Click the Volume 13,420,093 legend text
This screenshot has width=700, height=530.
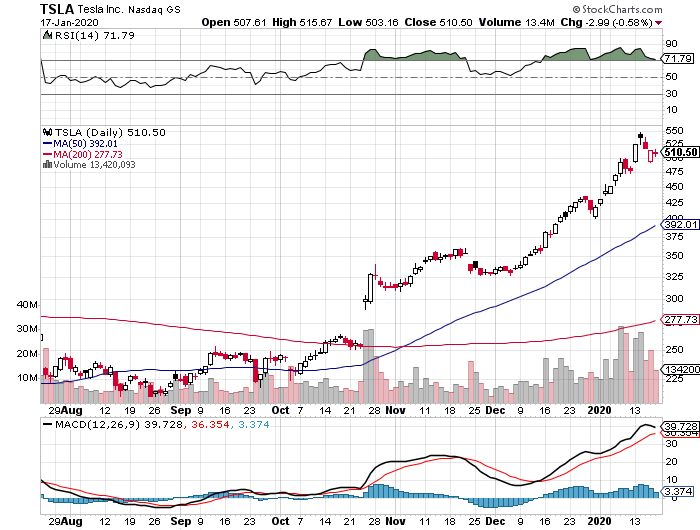point(94,165)
